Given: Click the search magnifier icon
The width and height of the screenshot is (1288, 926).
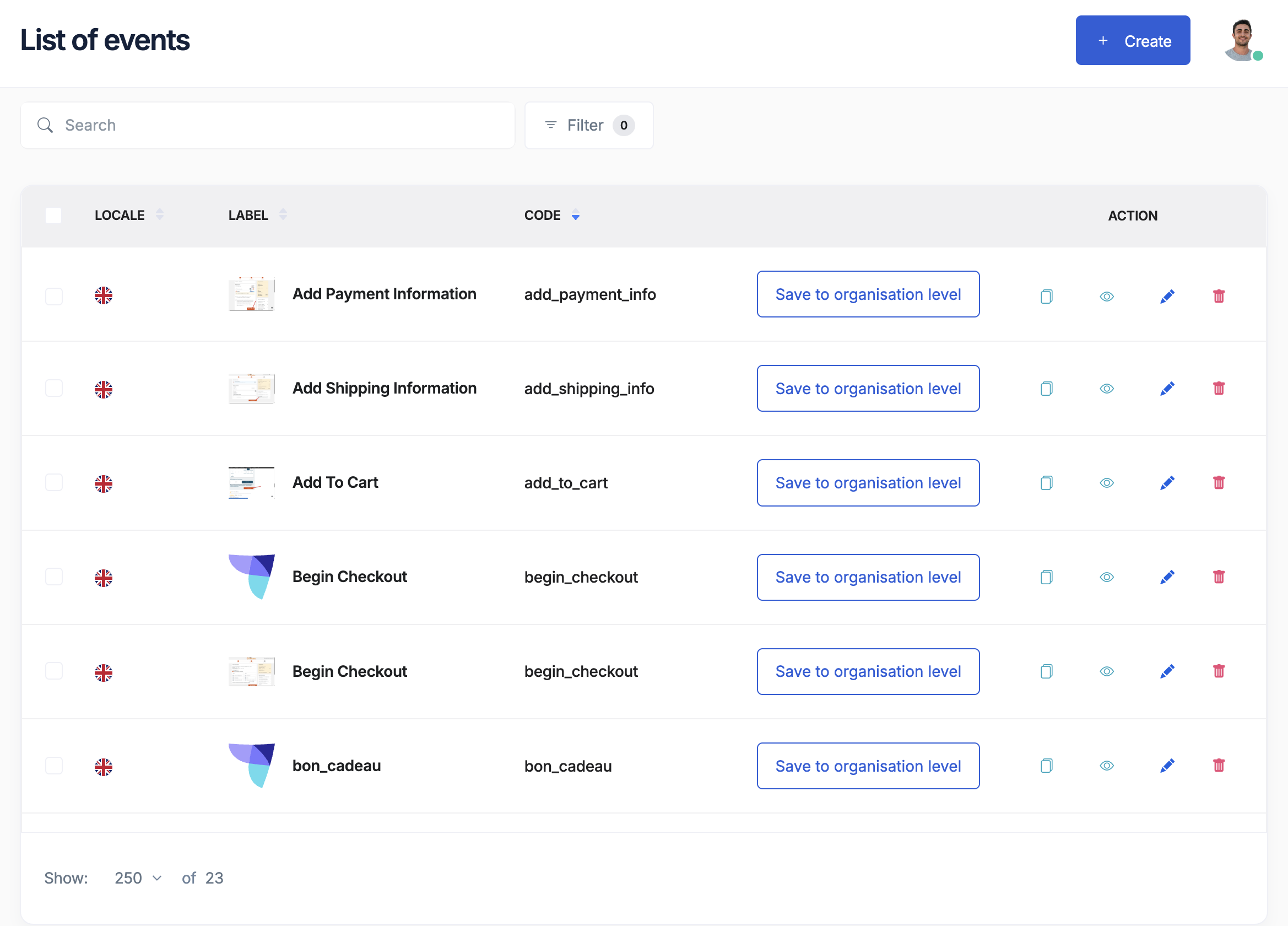Looking at the screenshot, I should [45, 125].
